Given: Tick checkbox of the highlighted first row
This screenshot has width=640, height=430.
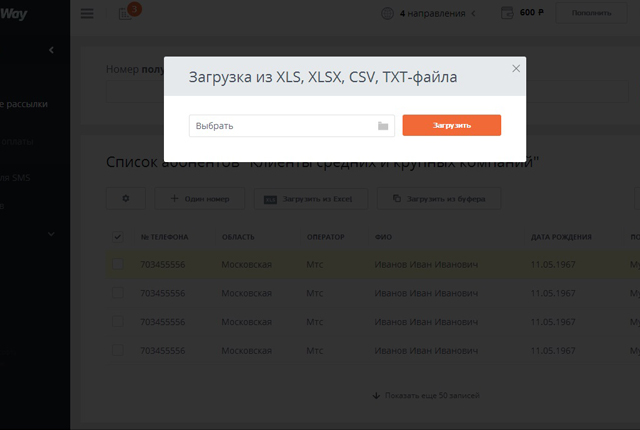Looking at the screenshot, I should click(118, 264).
